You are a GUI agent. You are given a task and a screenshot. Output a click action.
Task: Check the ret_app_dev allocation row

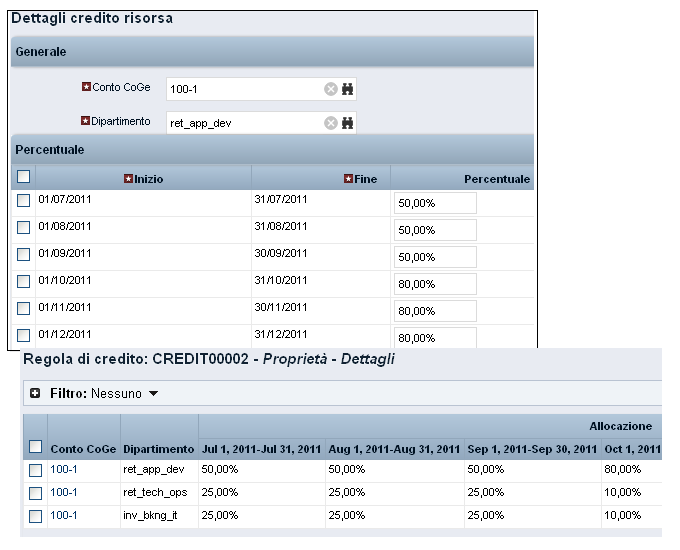36,470
